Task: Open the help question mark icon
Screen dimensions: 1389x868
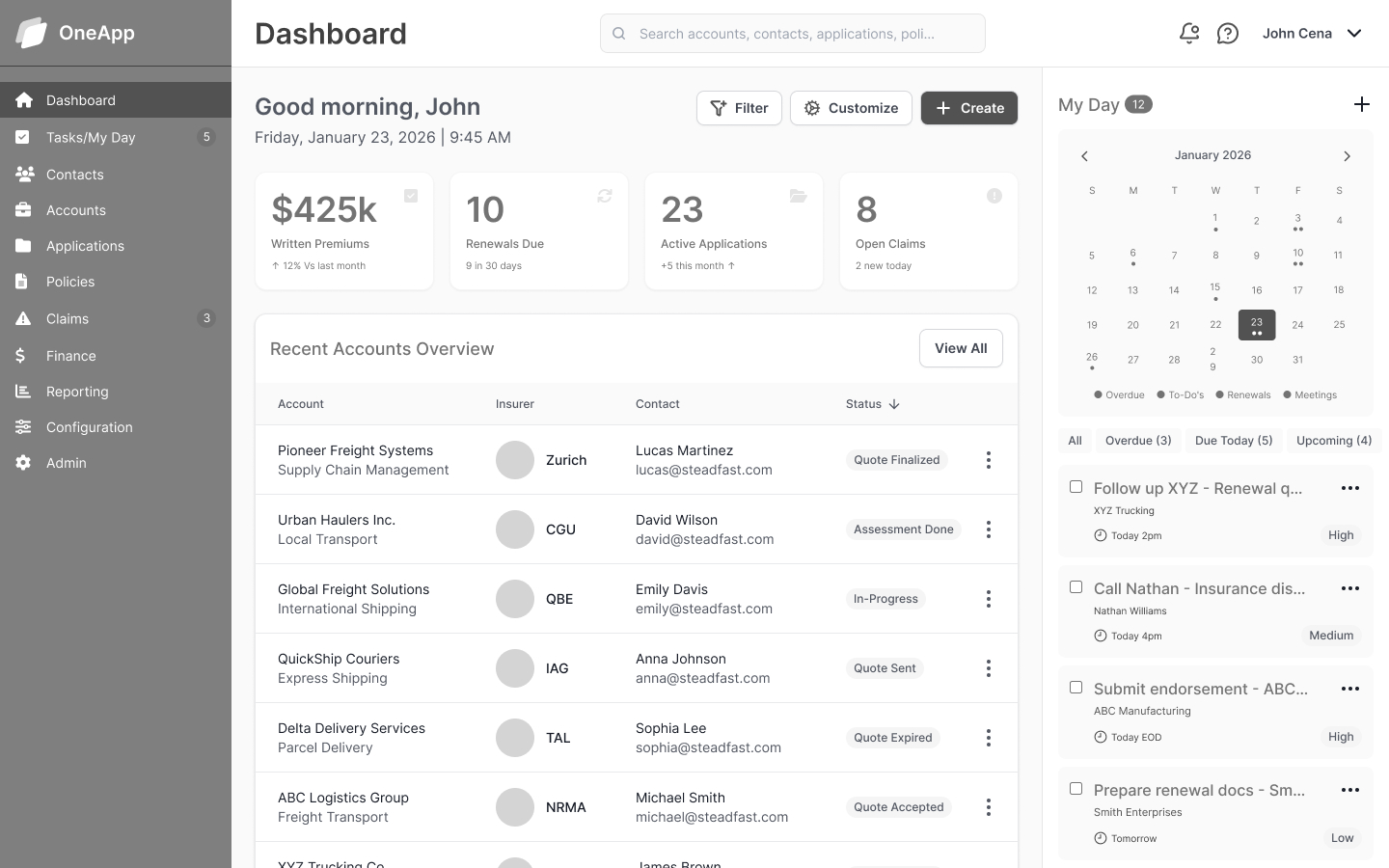Action: (x=1228, y=34)
